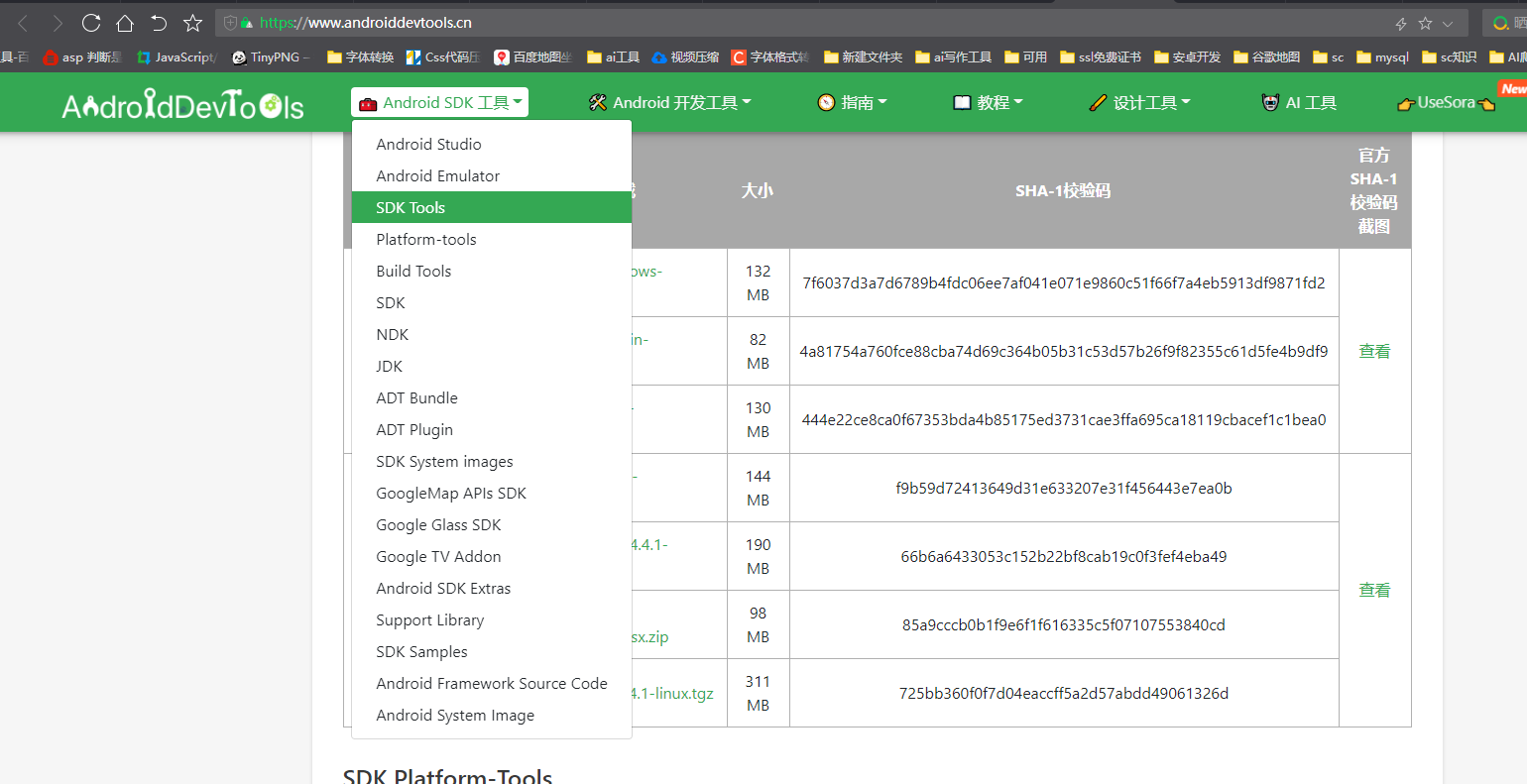The height and width of the screenshot is (784, 1527).
Task: Open the ai工具 bookmark folder
Action: [614, 57]
